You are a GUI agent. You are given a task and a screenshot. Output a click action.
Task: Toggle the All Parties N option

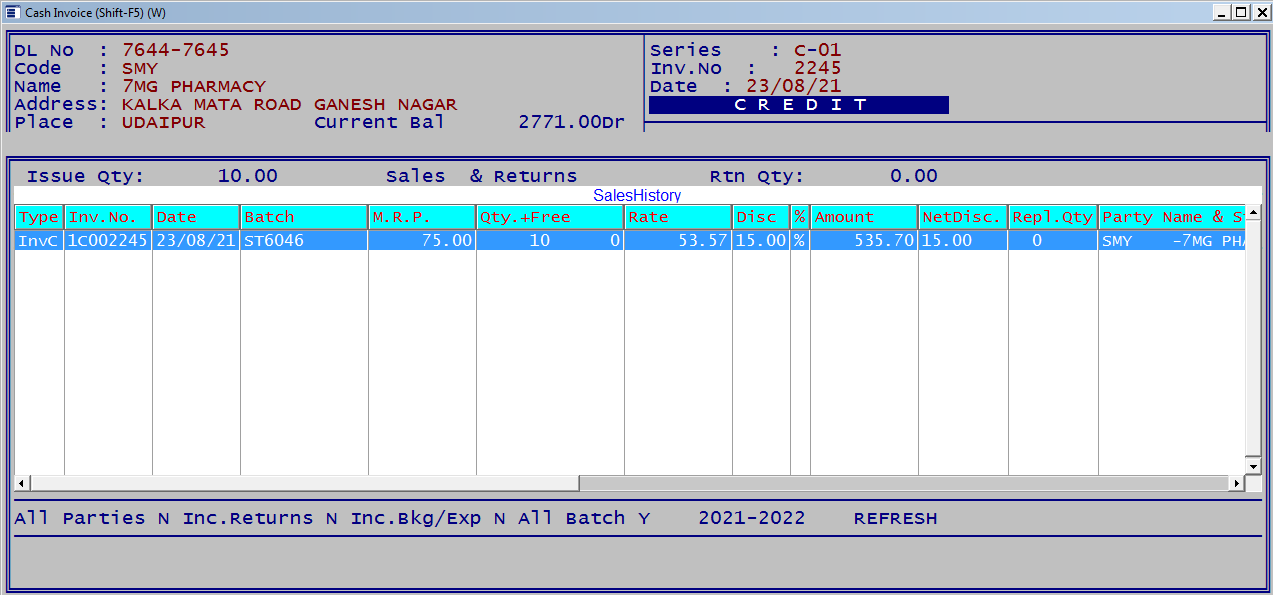[x=92, y=519]
